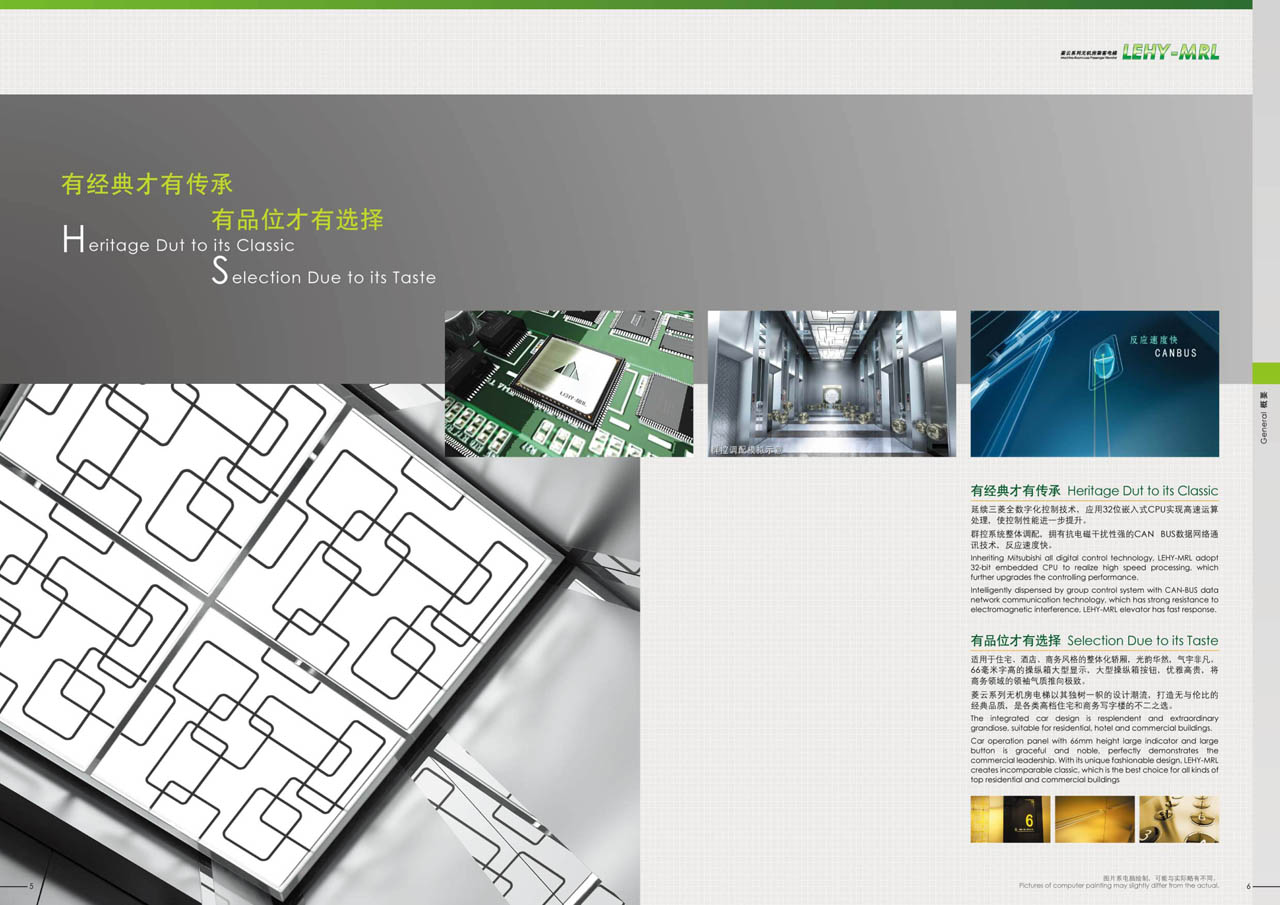Screen dimensions: 1280x905
Task: Click small Chinese tagline beside LEHY-MRL logo
Action: pos(1088,54)
